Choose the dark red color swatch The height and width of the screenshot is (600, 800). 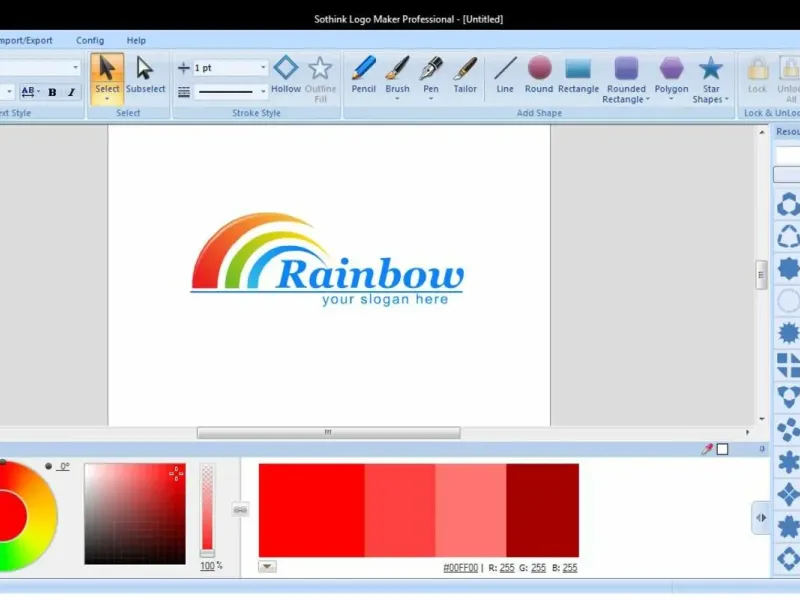(542, 510)
